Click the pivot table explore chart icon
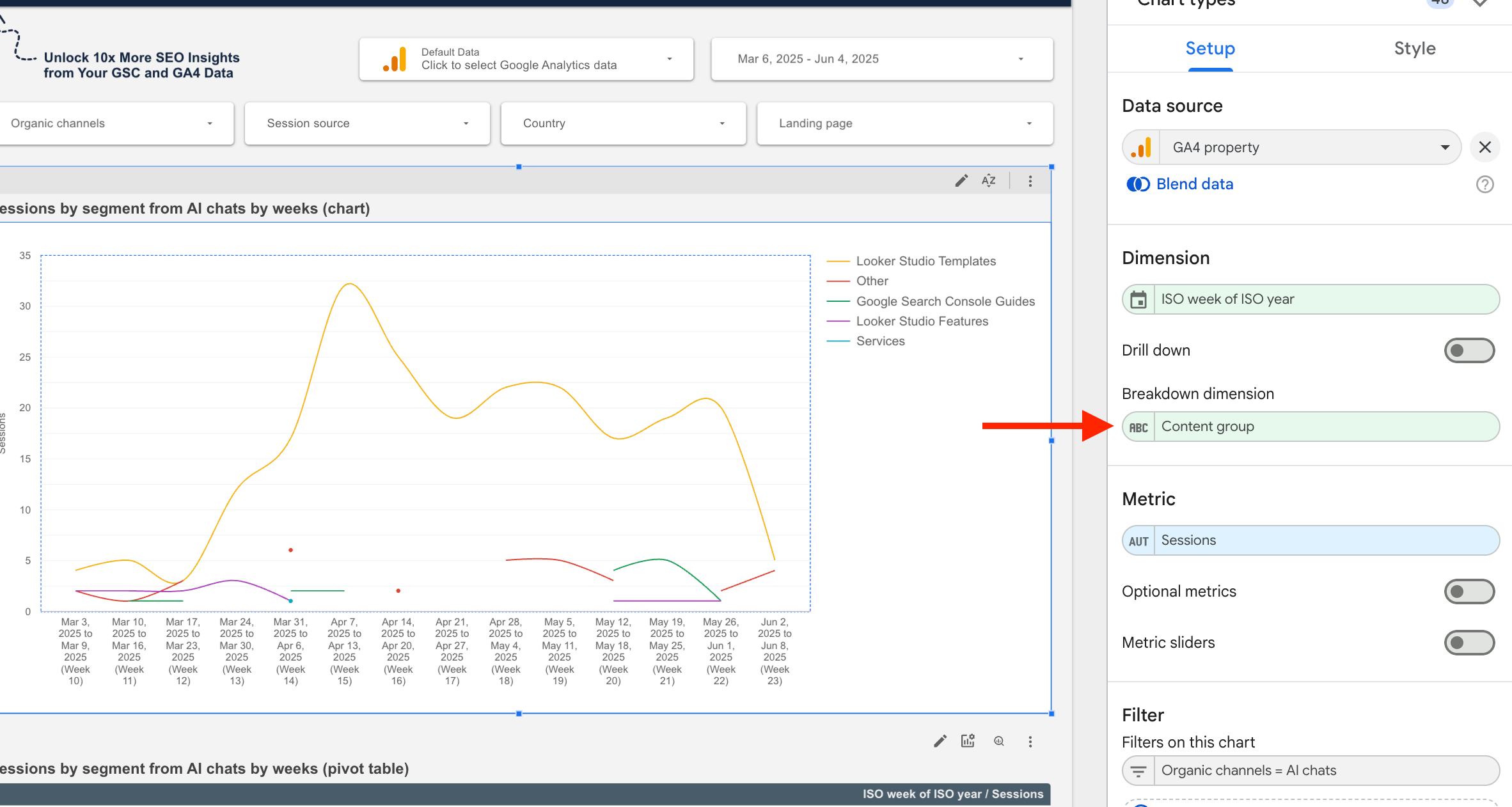 tap(968, 741)
